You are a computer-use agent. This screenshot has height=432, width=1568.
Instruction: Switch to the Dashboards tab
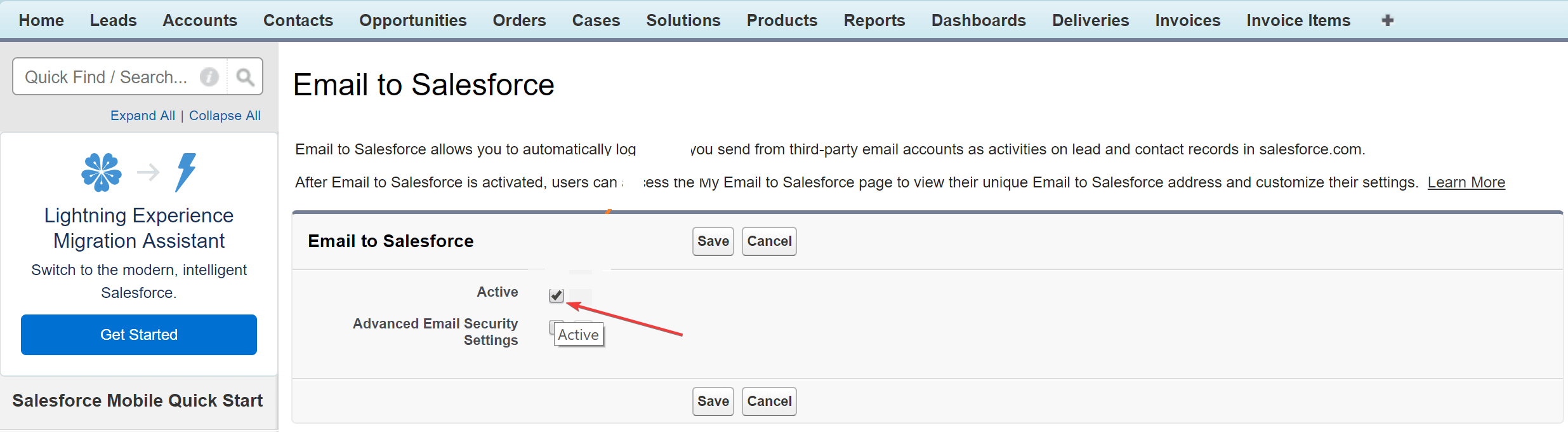tap(978, 20)
